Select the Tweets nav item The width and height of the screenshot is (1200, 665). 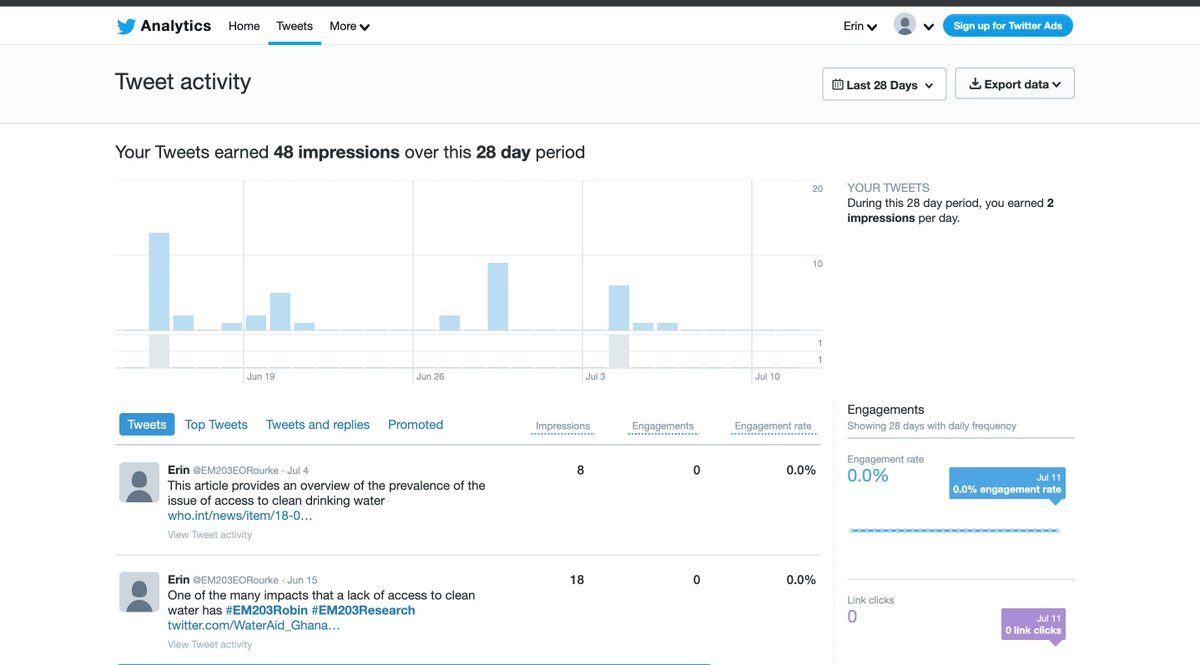294,26
